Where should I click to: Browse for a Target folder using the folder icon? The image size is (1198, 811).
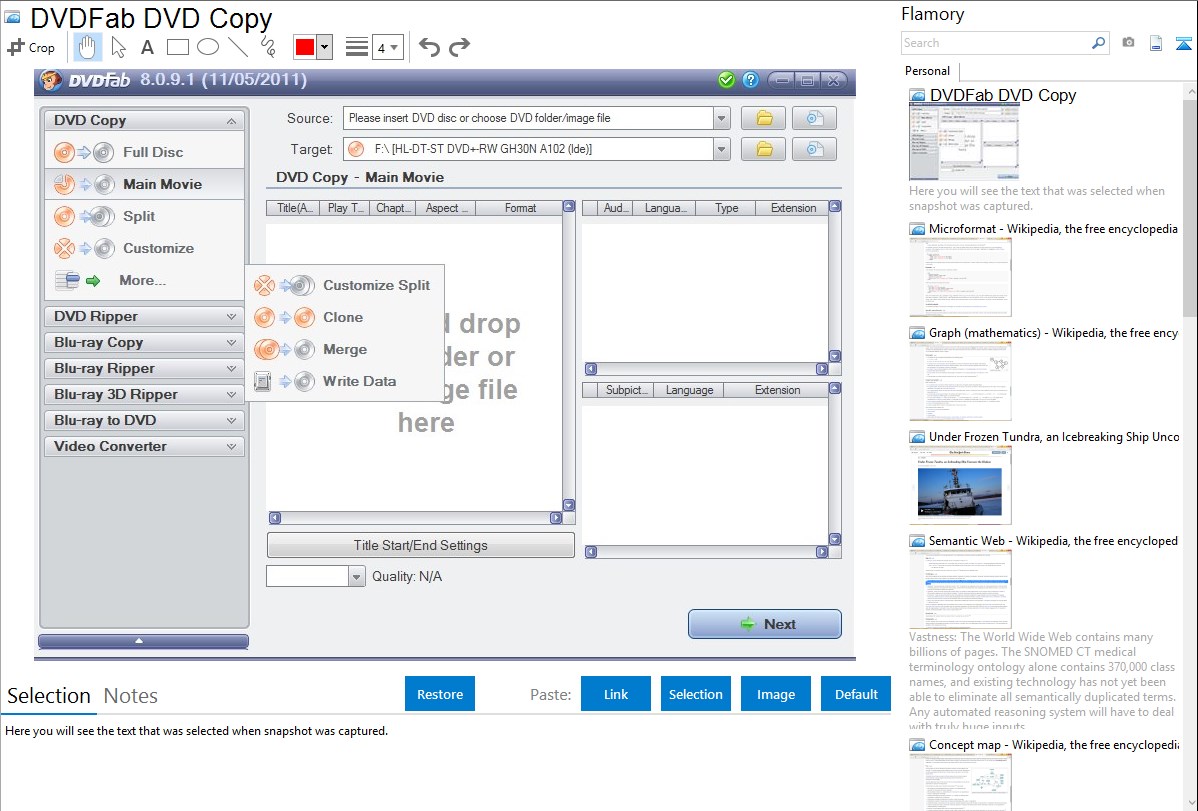pos(763,148)
